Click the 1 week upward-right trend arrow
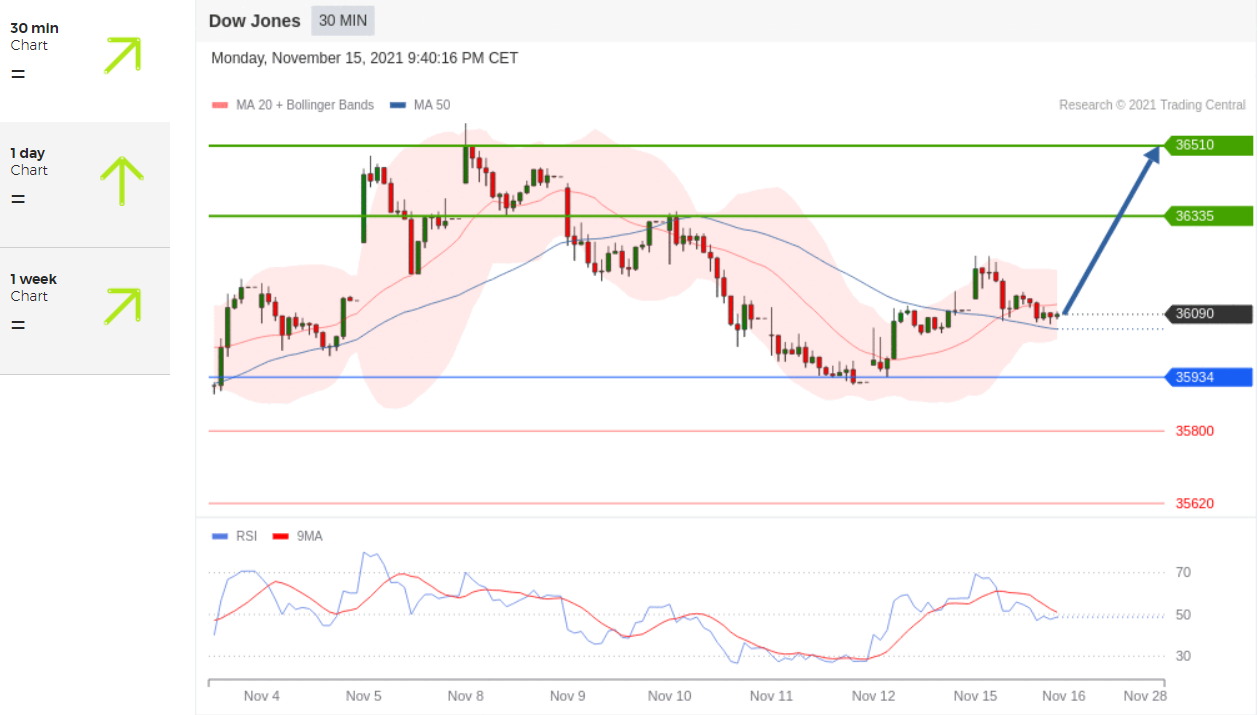The image size is (1258, 715). click(122, 306)
